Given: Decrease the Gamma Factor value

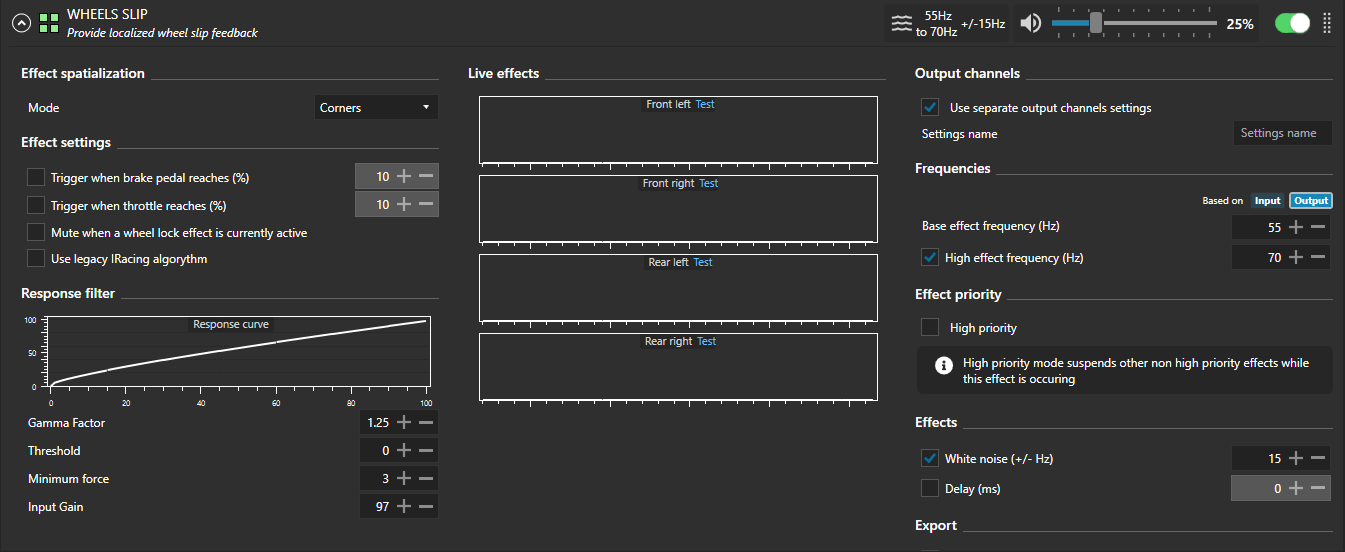Looking at the screenshot, I should click(426, 423).
